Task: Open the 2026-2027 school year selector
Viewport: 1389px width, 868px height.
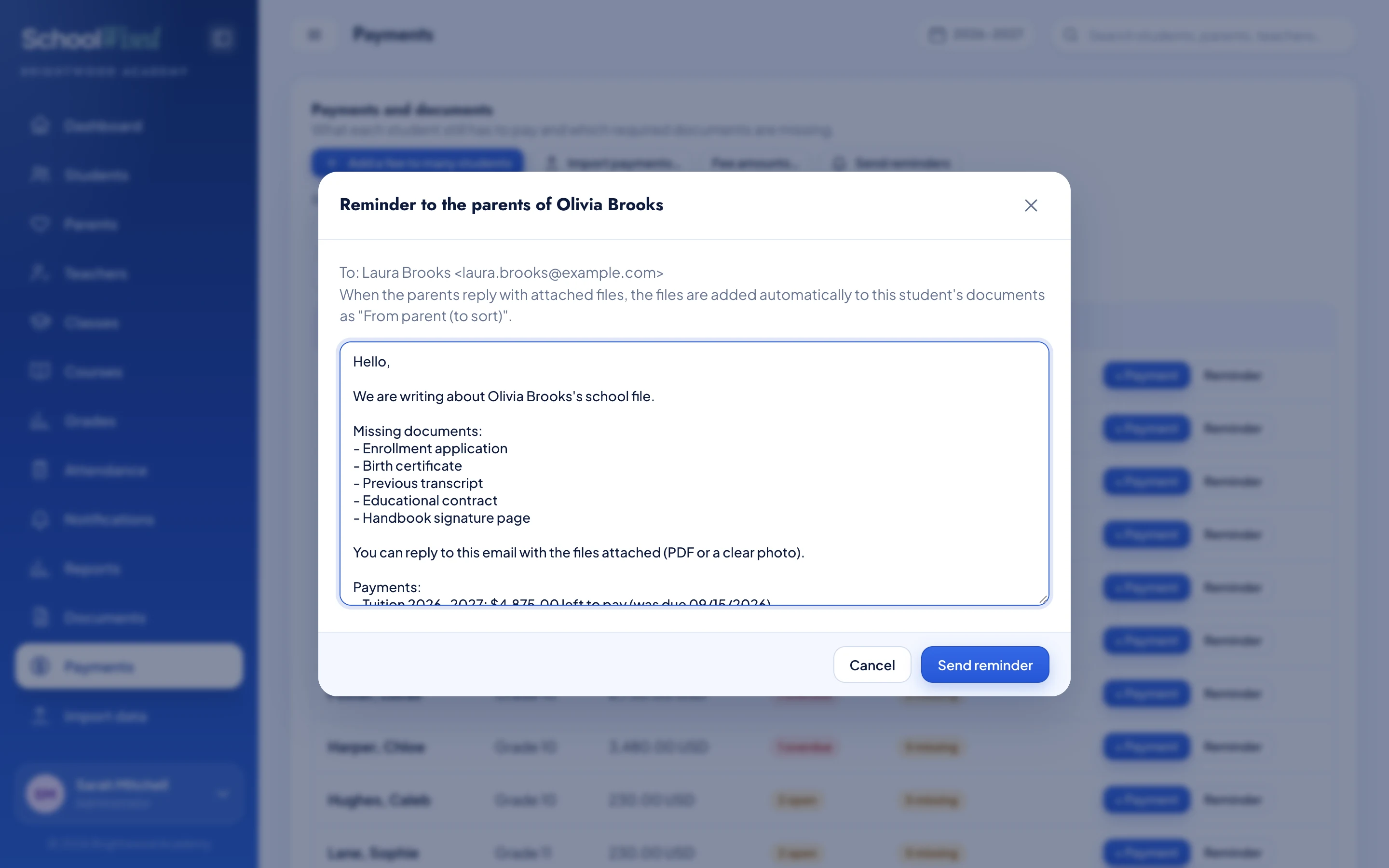Action: 975,35
